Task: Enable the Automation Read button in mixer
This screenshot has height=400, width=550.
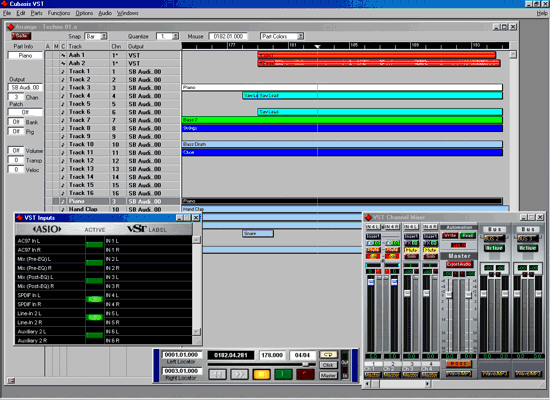Action: pos(468,235)
